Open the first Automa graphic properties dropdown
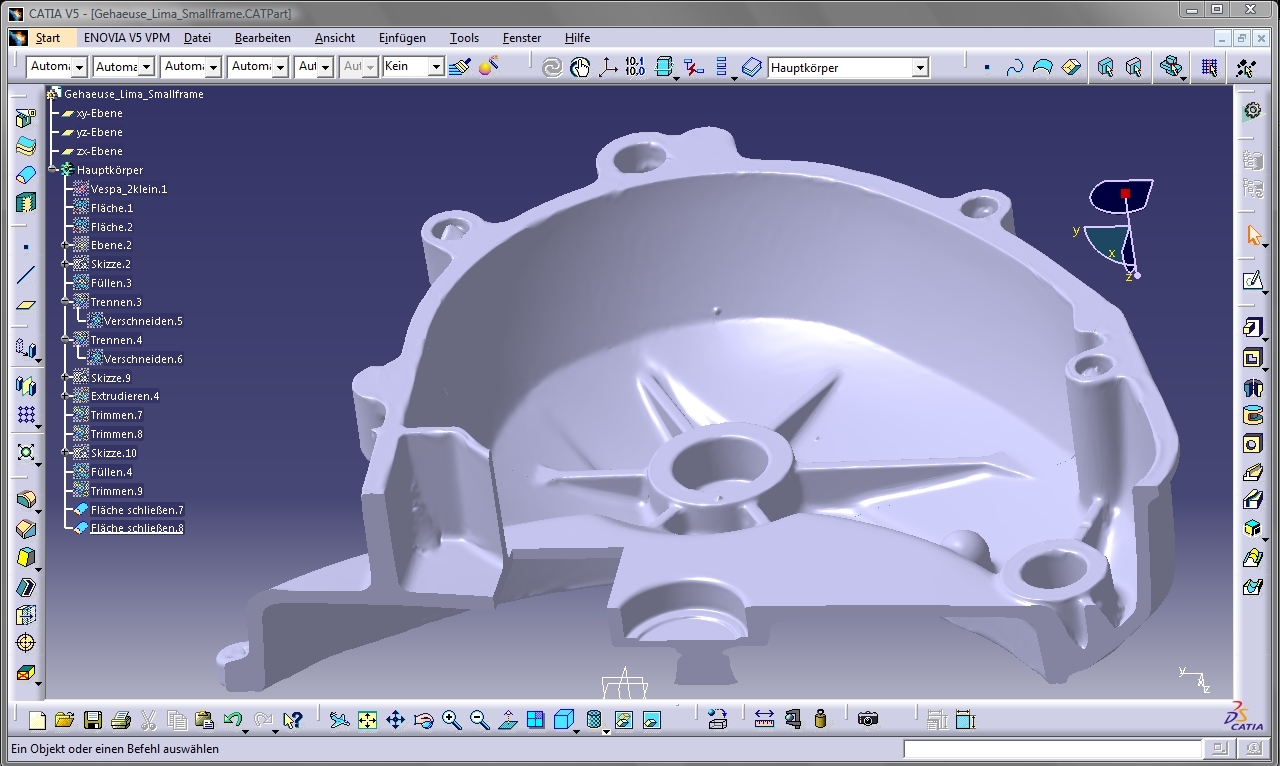 [78, 67]
